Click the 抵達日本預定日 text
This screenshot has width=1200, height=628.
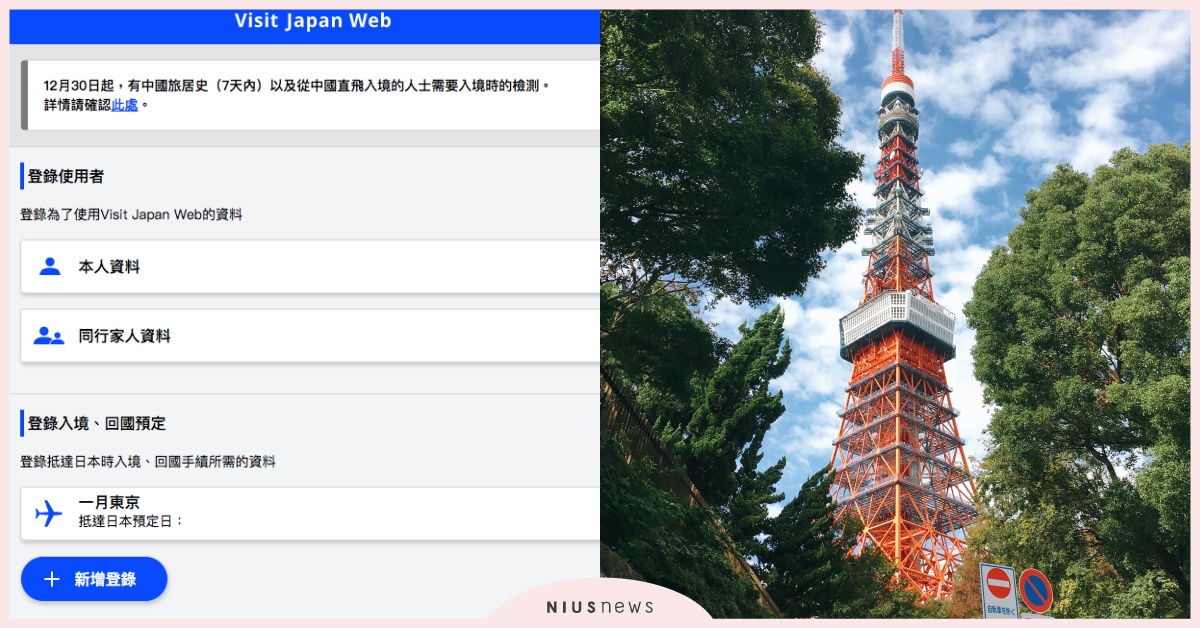point(131,521)
